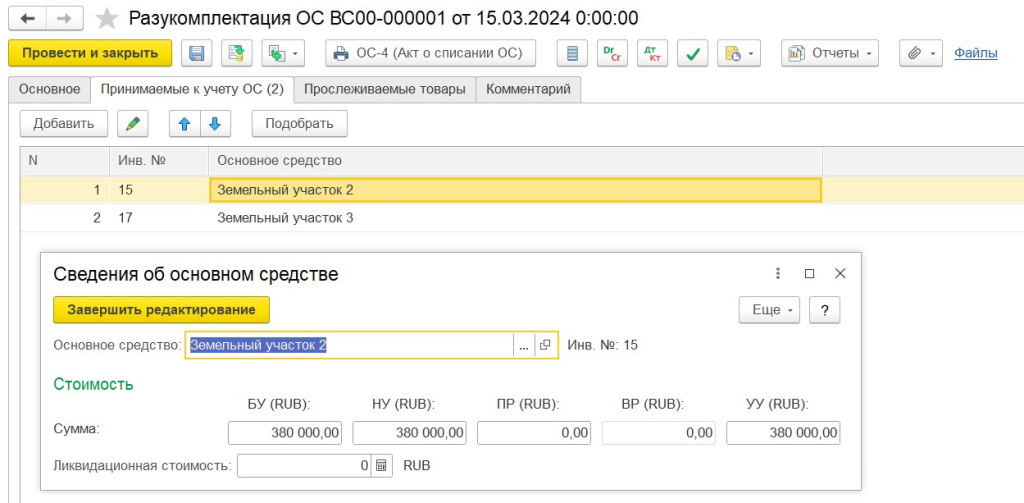Open the Файлы link
Screen dimensions: 1024x503
point(975,53)
